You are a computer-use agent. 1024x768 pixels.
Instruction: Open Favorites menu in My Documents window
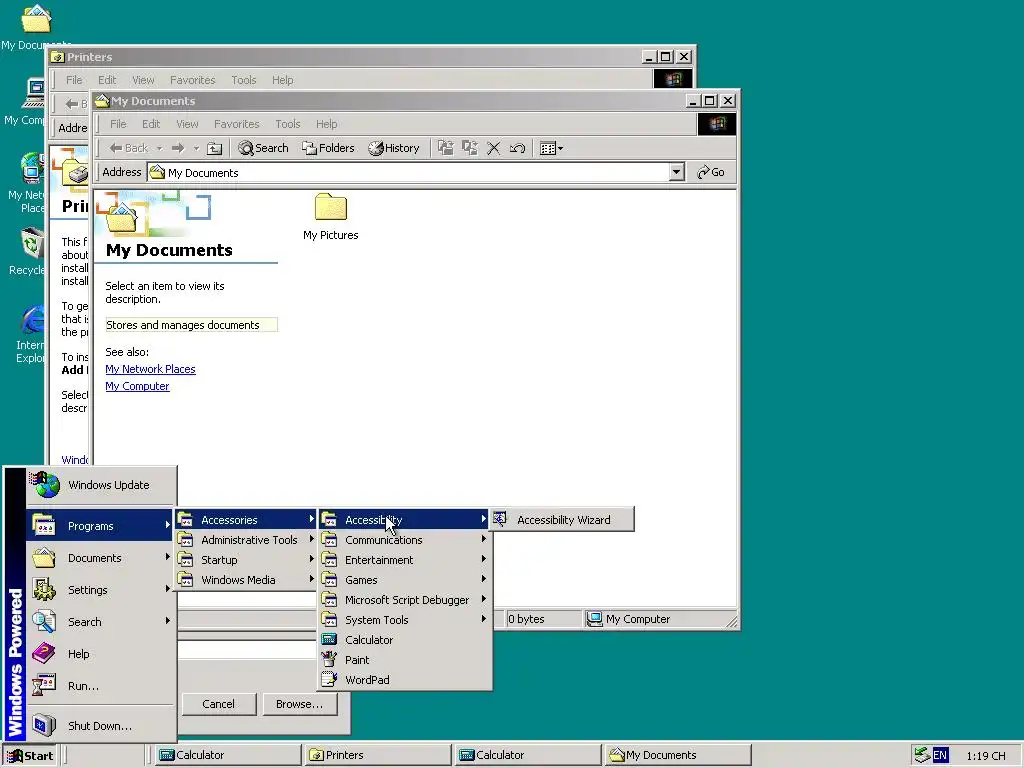click(236, 124)
